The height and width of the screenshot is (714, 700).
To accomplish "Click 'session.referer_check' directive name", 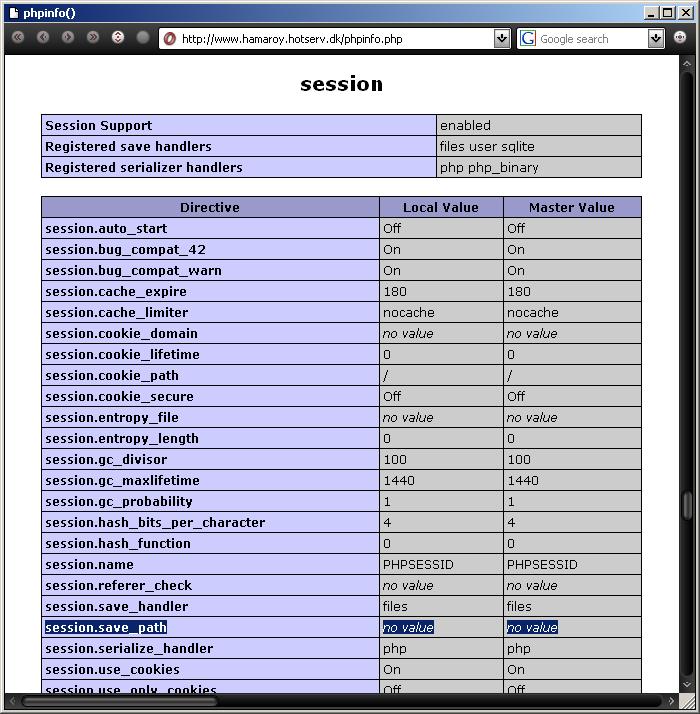I will 119,586.
